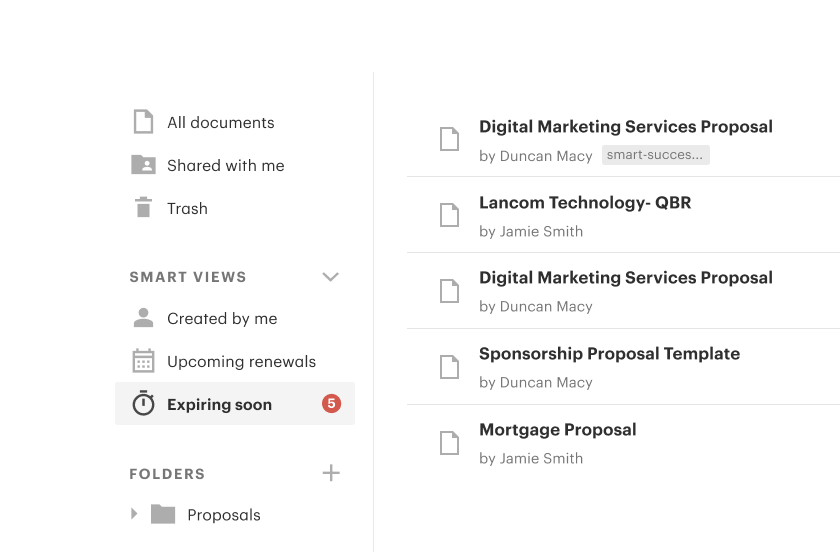Select the Upcoming renewals label
The height and width of the screenshot is (552, 840).
[241, 361]
